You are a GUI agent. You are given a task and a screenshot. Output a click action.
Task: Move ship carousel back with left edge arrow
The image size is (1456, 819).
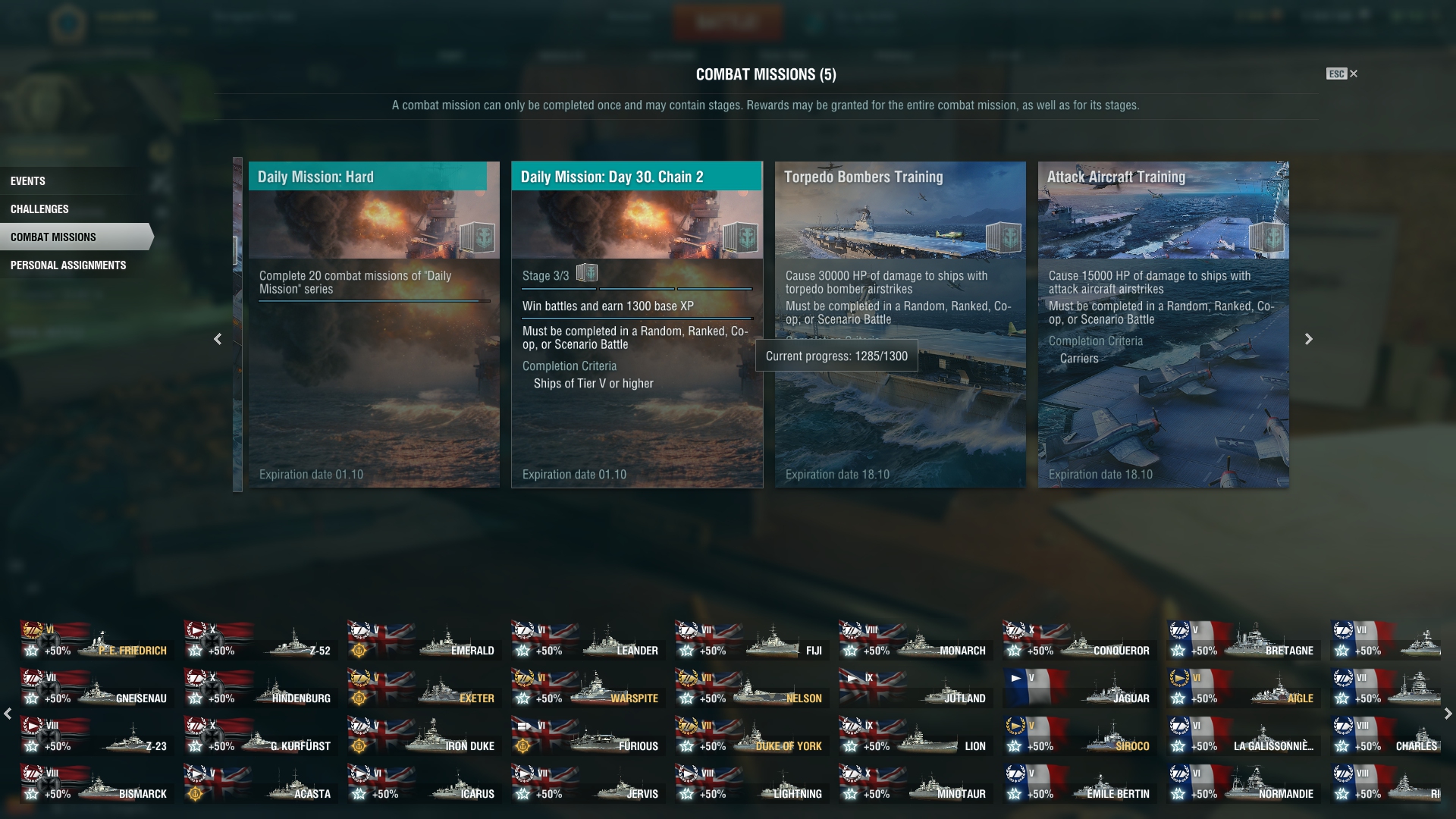(8, 714)
